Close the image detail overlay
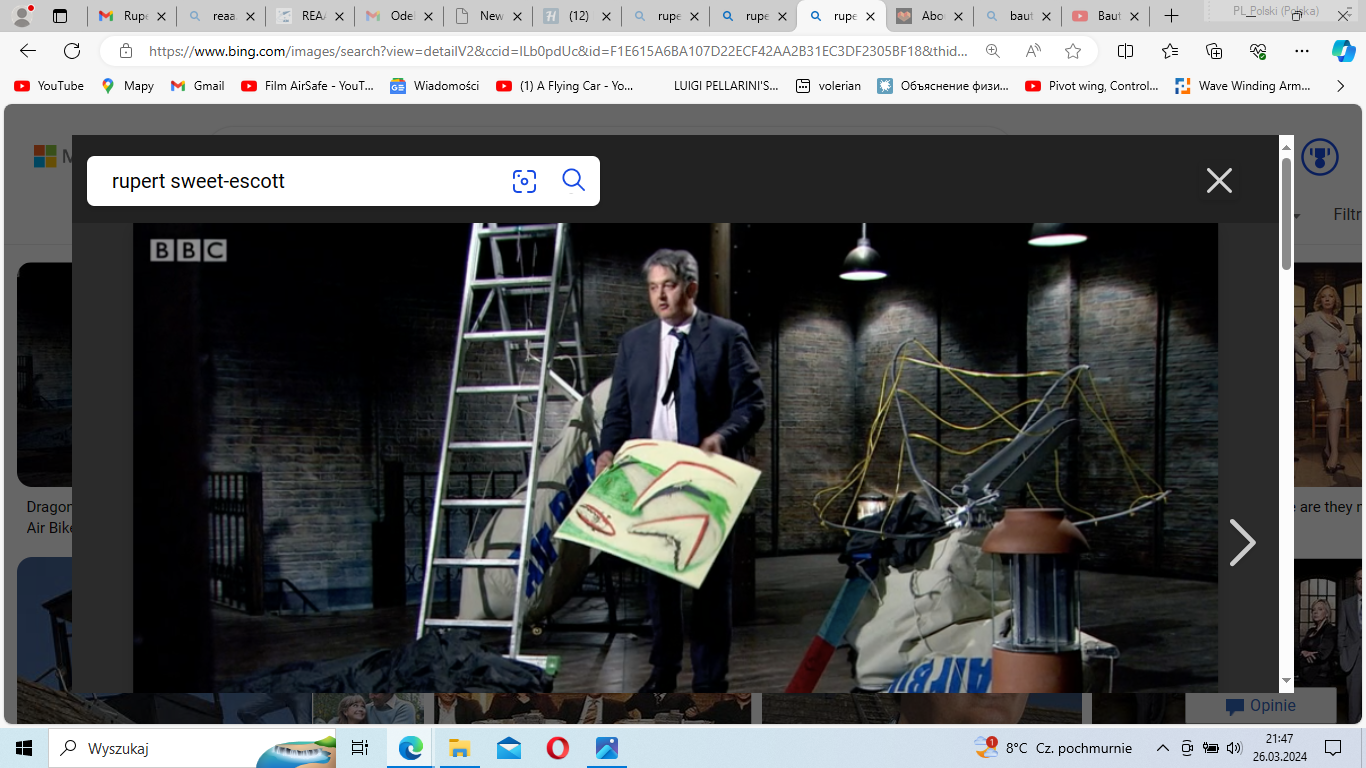The height and width of the screenshot is (768, 1366). point(1219,180)
